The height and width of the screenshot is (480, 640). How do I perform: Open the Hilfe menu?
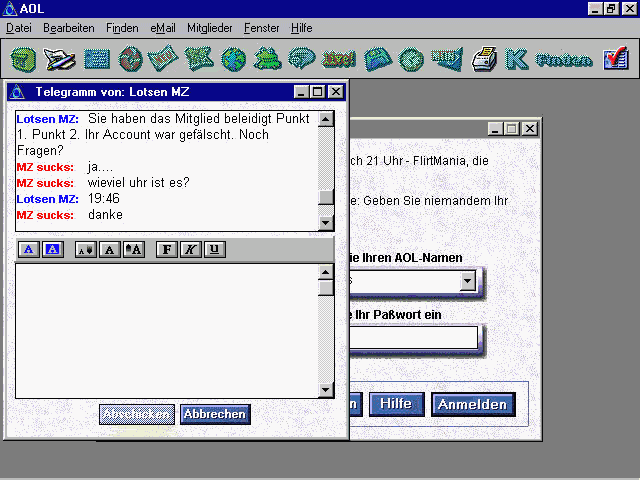pyautogui.click(x=302, y=28)
